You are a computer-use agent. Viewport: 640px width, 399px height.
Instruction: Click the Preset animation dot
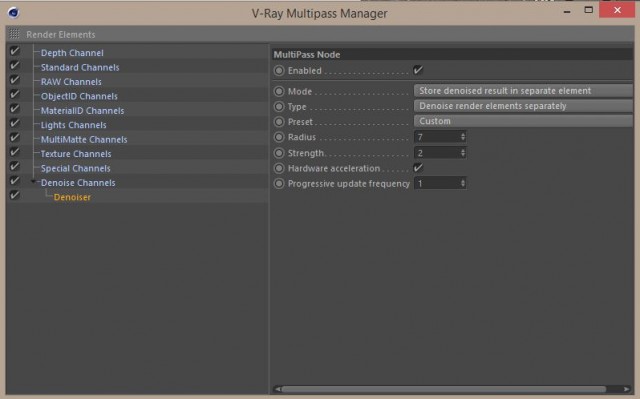click(279, 122)
